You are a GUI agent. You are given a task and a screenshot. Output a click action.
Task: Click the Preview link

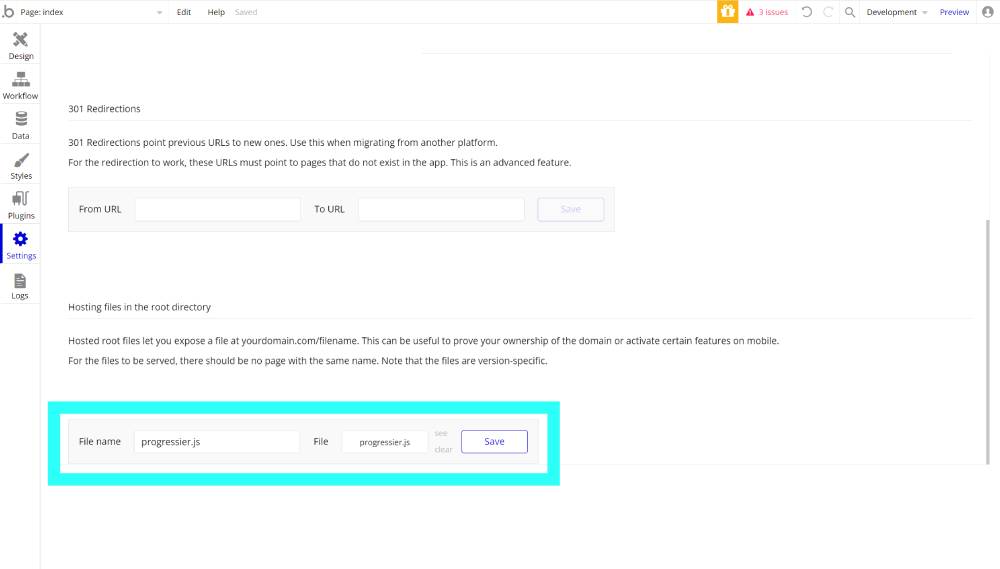click(954, 12)
